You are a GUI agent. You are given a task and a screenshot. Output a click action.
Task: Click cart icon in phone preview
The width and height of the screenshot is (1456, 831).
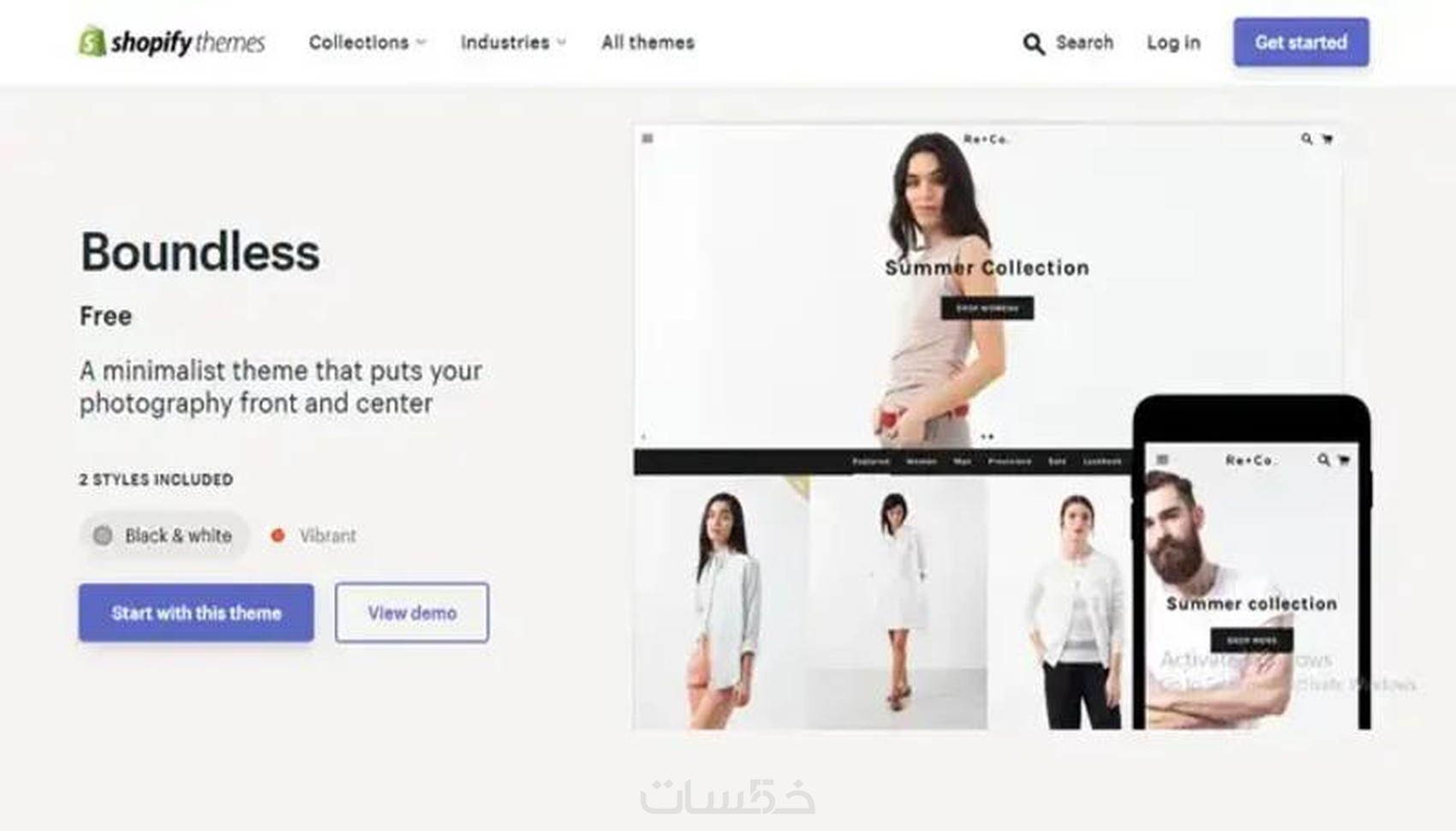(1344, 460)
